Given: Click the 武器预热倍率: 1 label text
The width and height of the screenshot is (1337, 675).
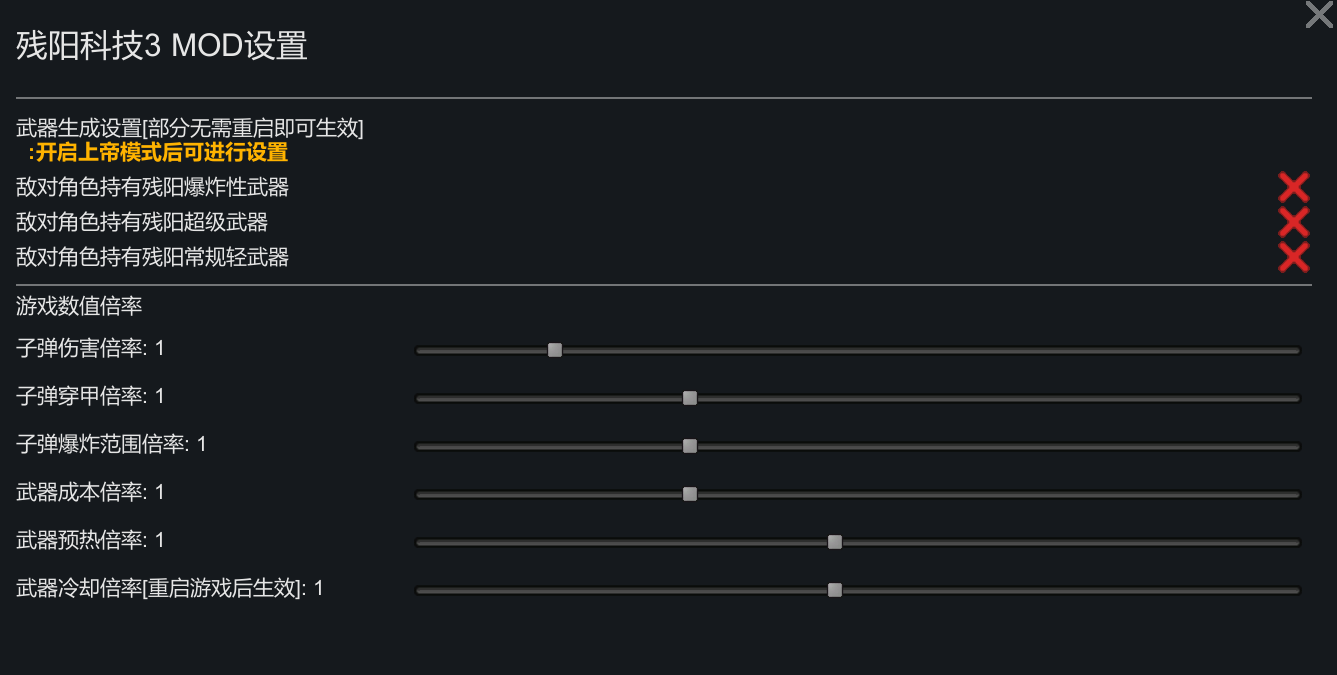Looking at the screenshot, I should (x=90, y=540).
